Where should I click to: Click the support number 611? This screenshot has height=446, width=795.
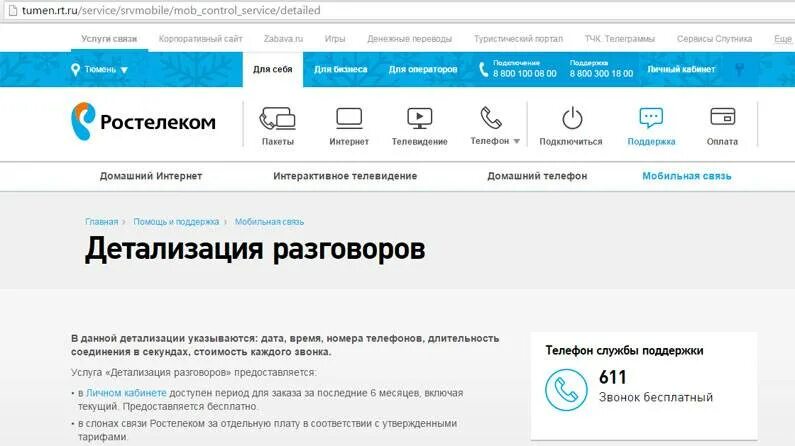pos(612,378)
